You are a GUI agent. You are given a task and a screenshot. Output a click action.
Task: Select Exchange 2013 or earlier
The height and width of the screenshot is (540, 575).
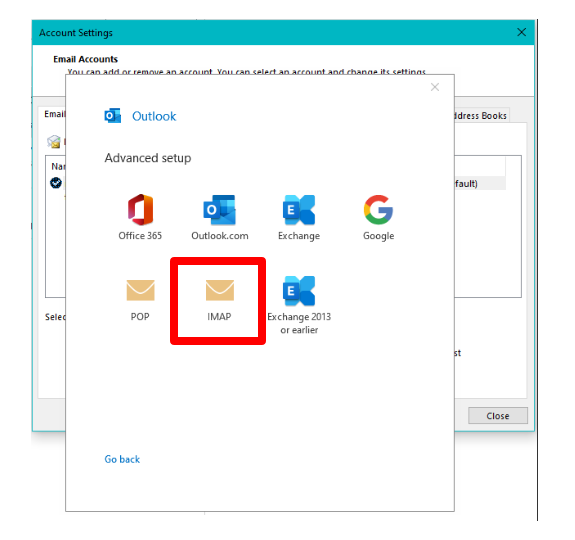coord(299,305)
